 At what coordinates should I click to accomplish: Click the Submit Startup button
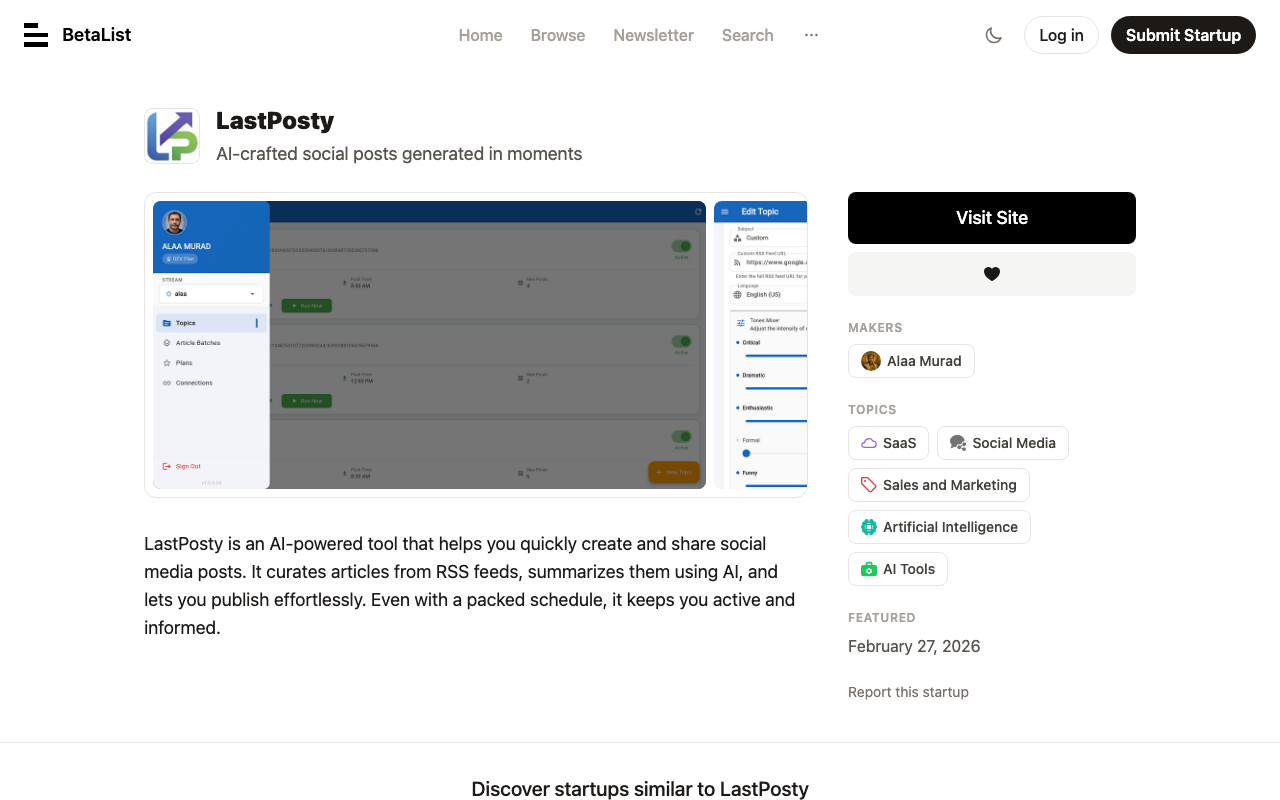(x=1183, y=35)
